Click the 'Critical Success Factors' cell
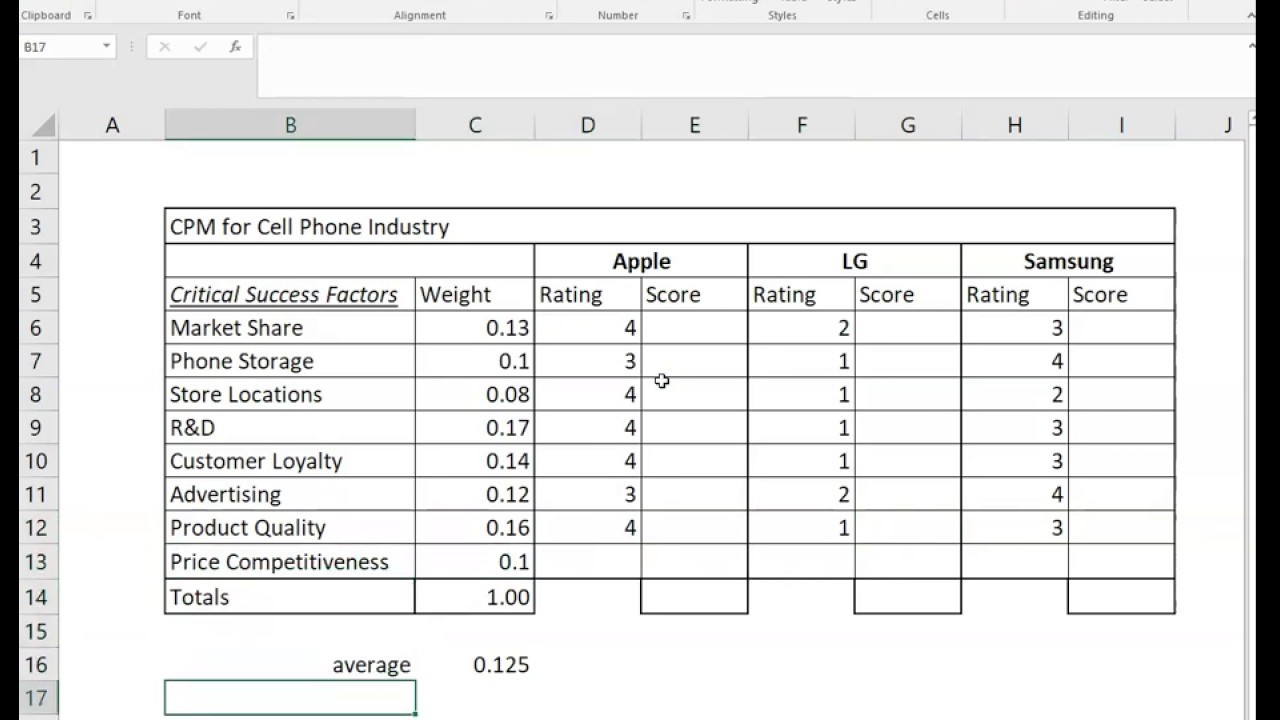The height and width of the screenshot is (720, 1280). pos(290,295)
